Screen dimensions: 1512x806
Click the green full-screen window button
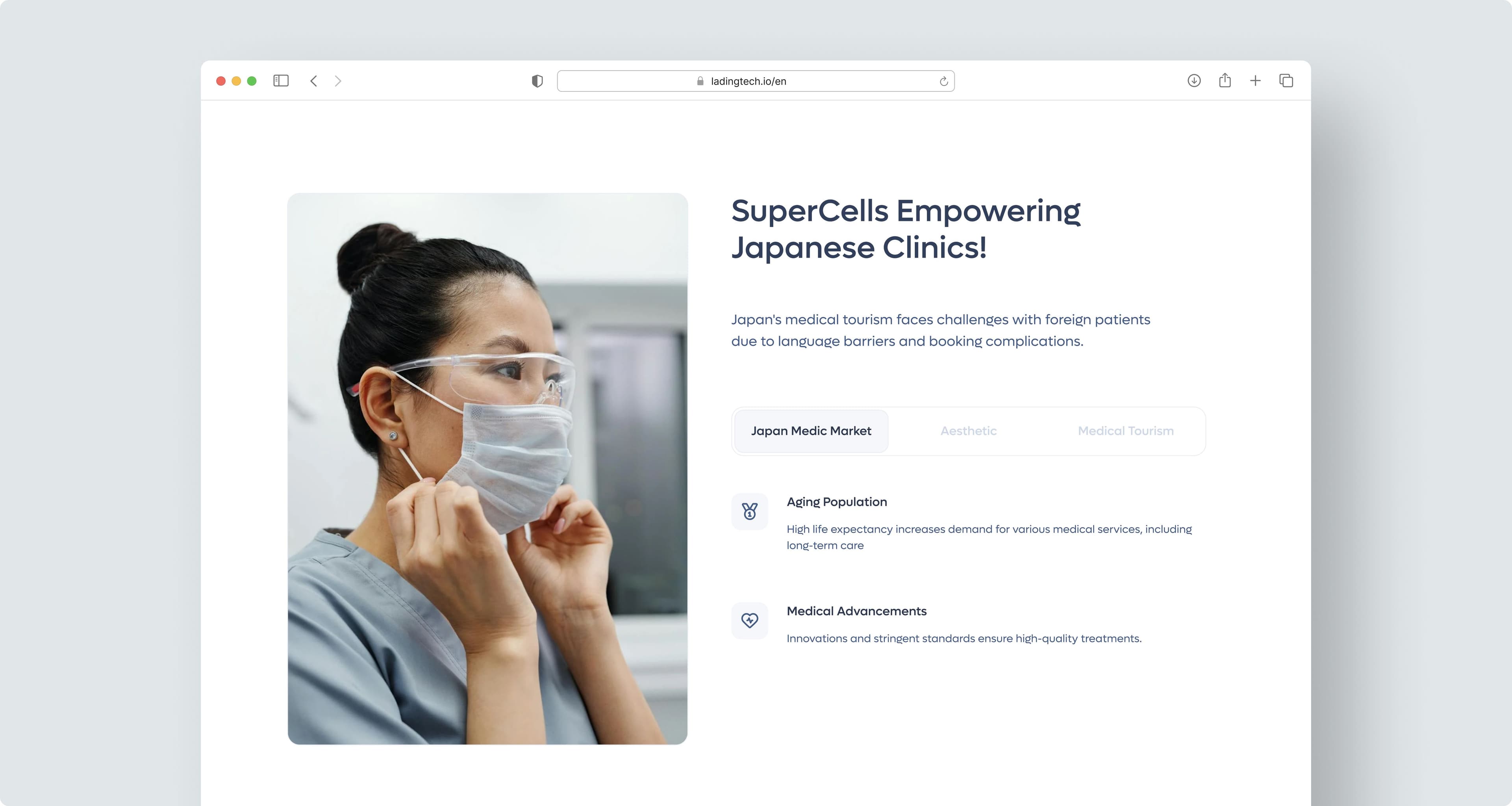point(252,81)
